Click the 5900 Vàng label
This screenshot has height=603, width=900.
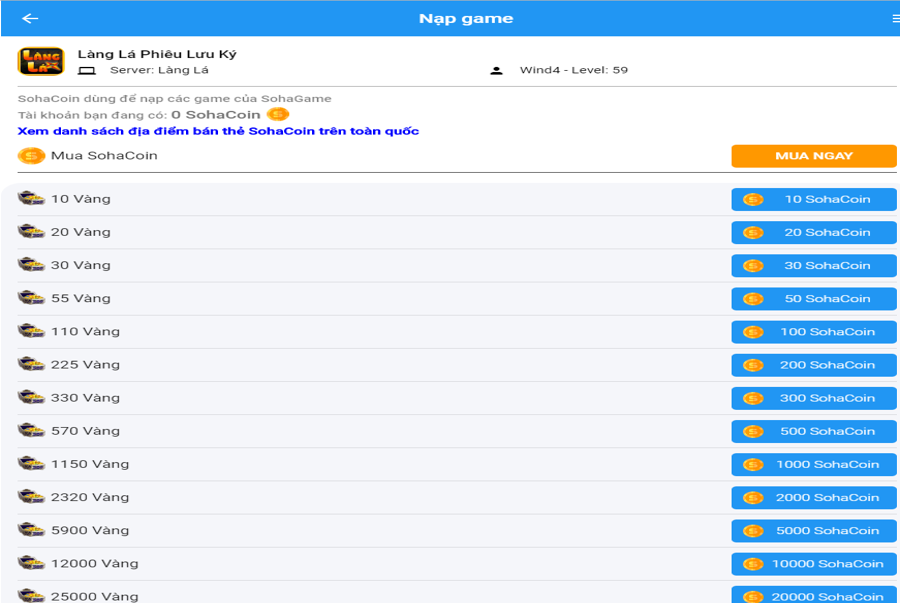pos(90,531)
